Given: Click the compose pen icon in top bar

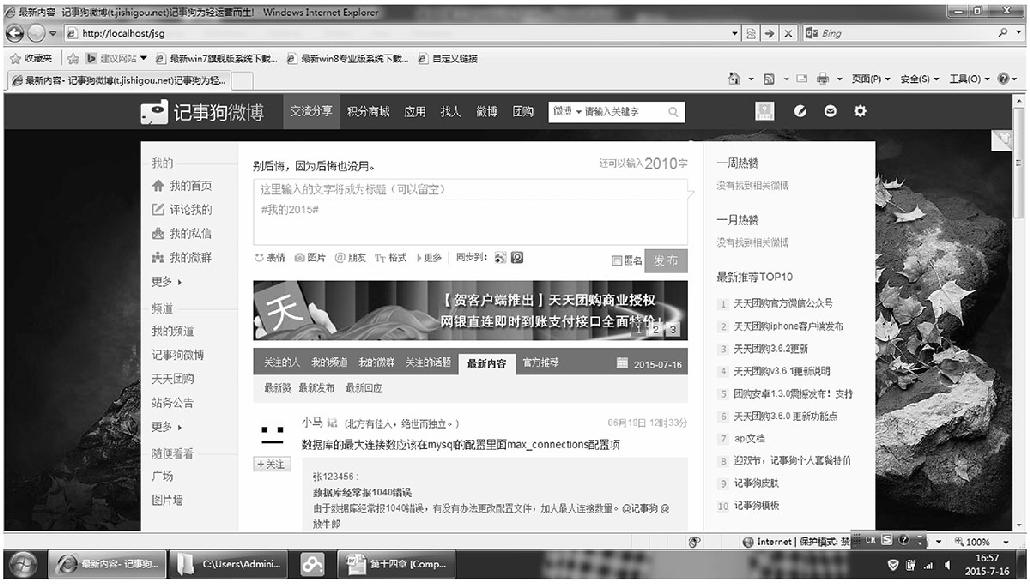Looking at the screenshot, I should [799, 112].
